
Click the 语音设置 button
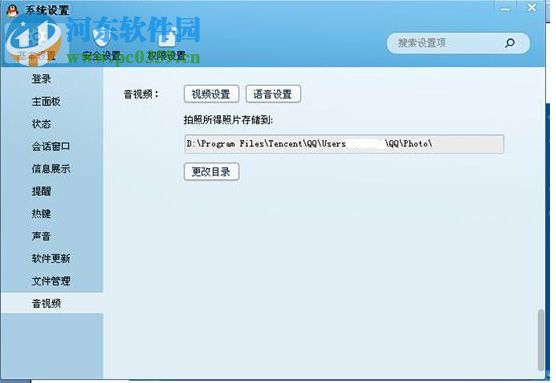[x=273, y=94]
